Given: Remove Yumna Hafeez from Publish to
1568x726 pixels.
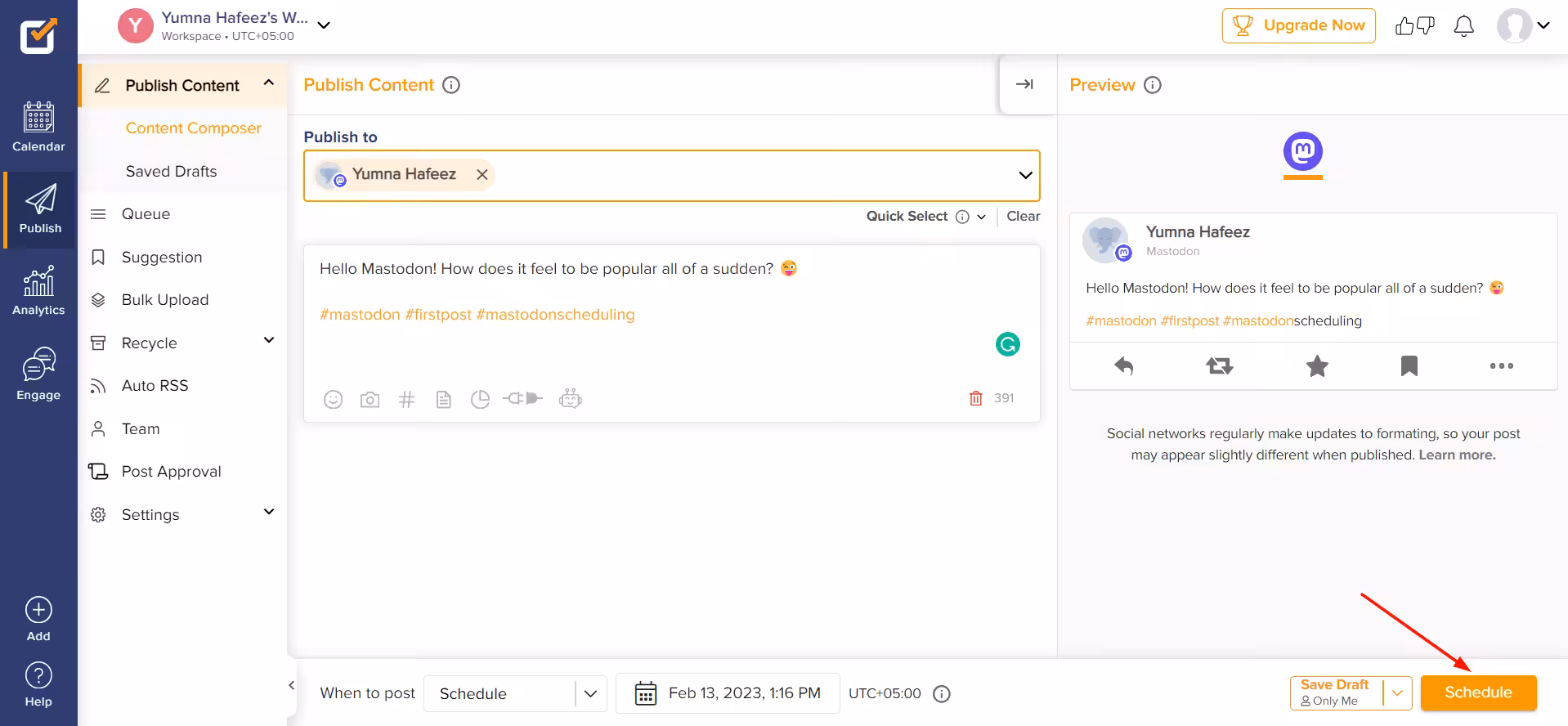Looking at the screenshot, I should tap(482, 174).
